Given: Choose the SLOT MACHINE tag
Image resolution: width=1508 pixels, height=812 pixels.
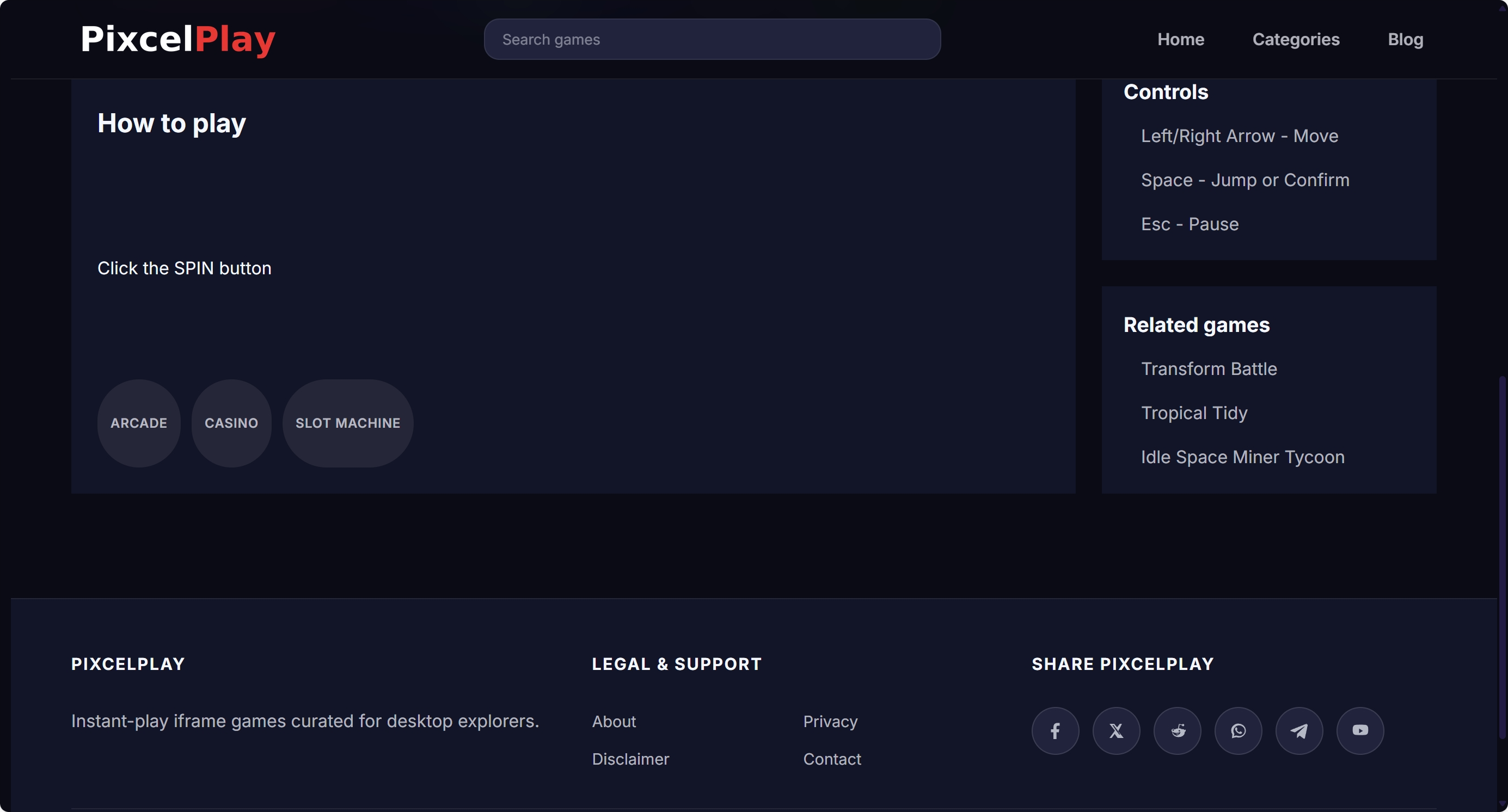Looking at the screenshot, I should tap(348, 423).
